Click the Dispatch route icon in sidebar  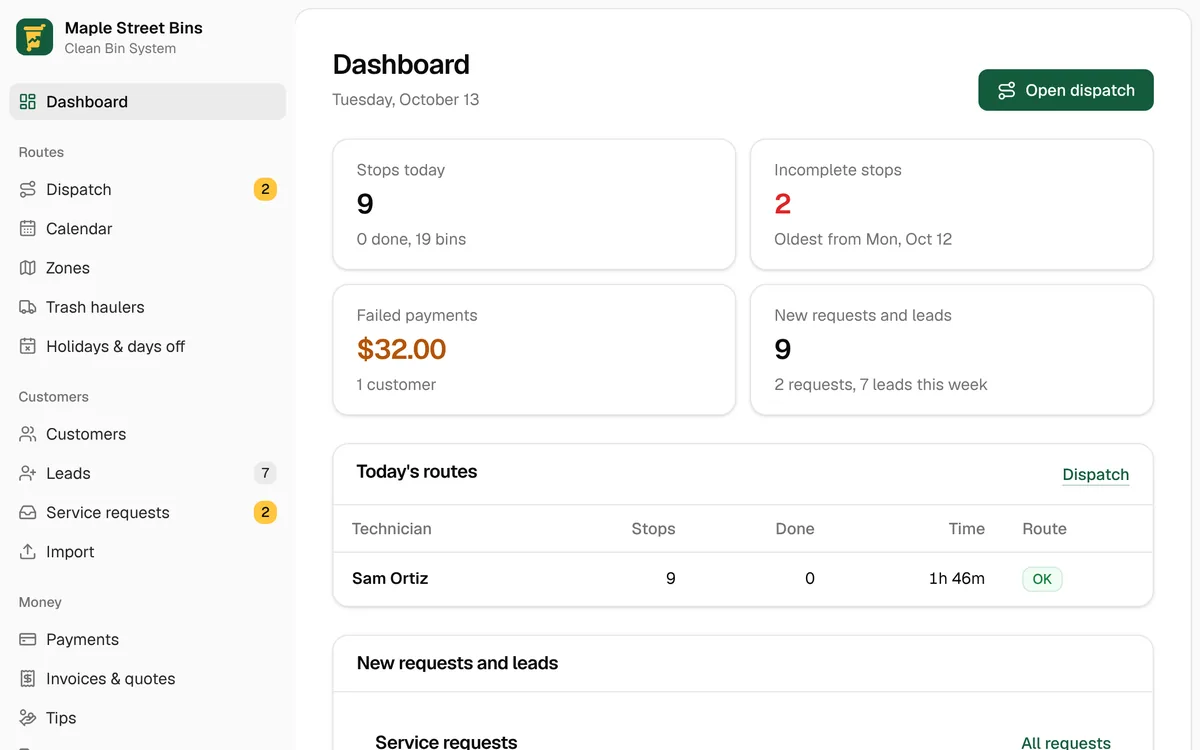tap(28, 190)
